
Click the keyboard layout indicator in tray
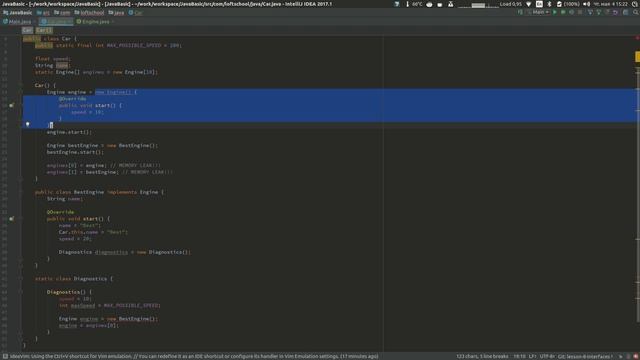539,4
